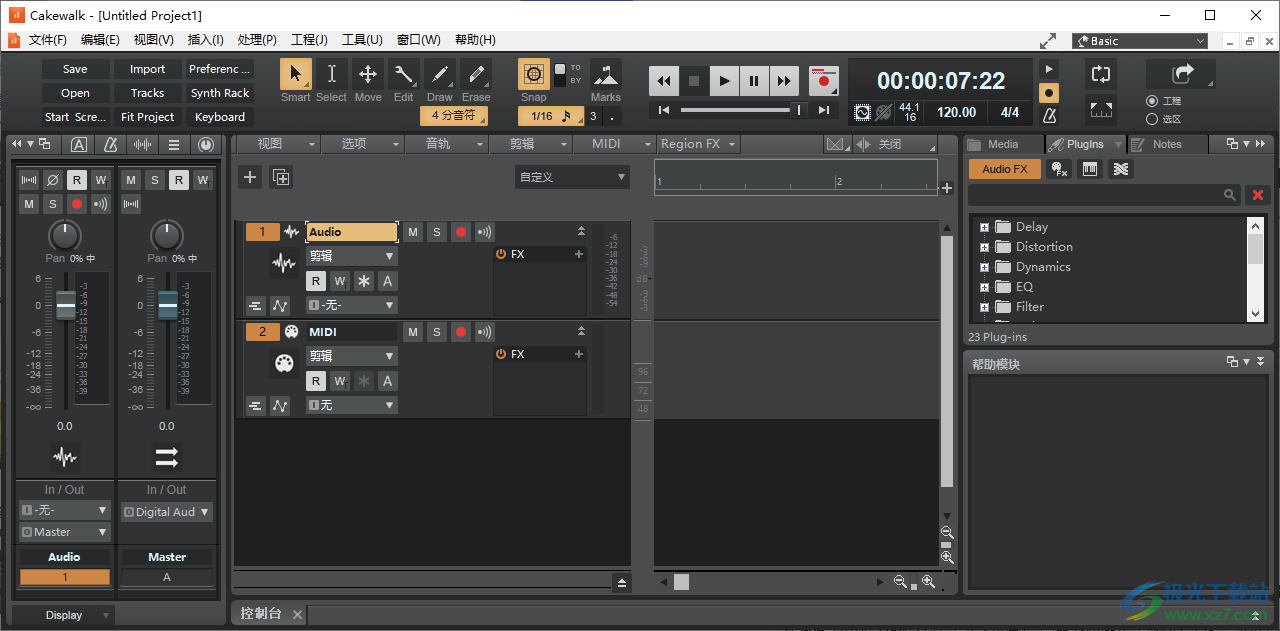Image resolution: width=1280 pixels, height=631 pixels.
Task: Open the 工具(U) menu
Action: 361,40
